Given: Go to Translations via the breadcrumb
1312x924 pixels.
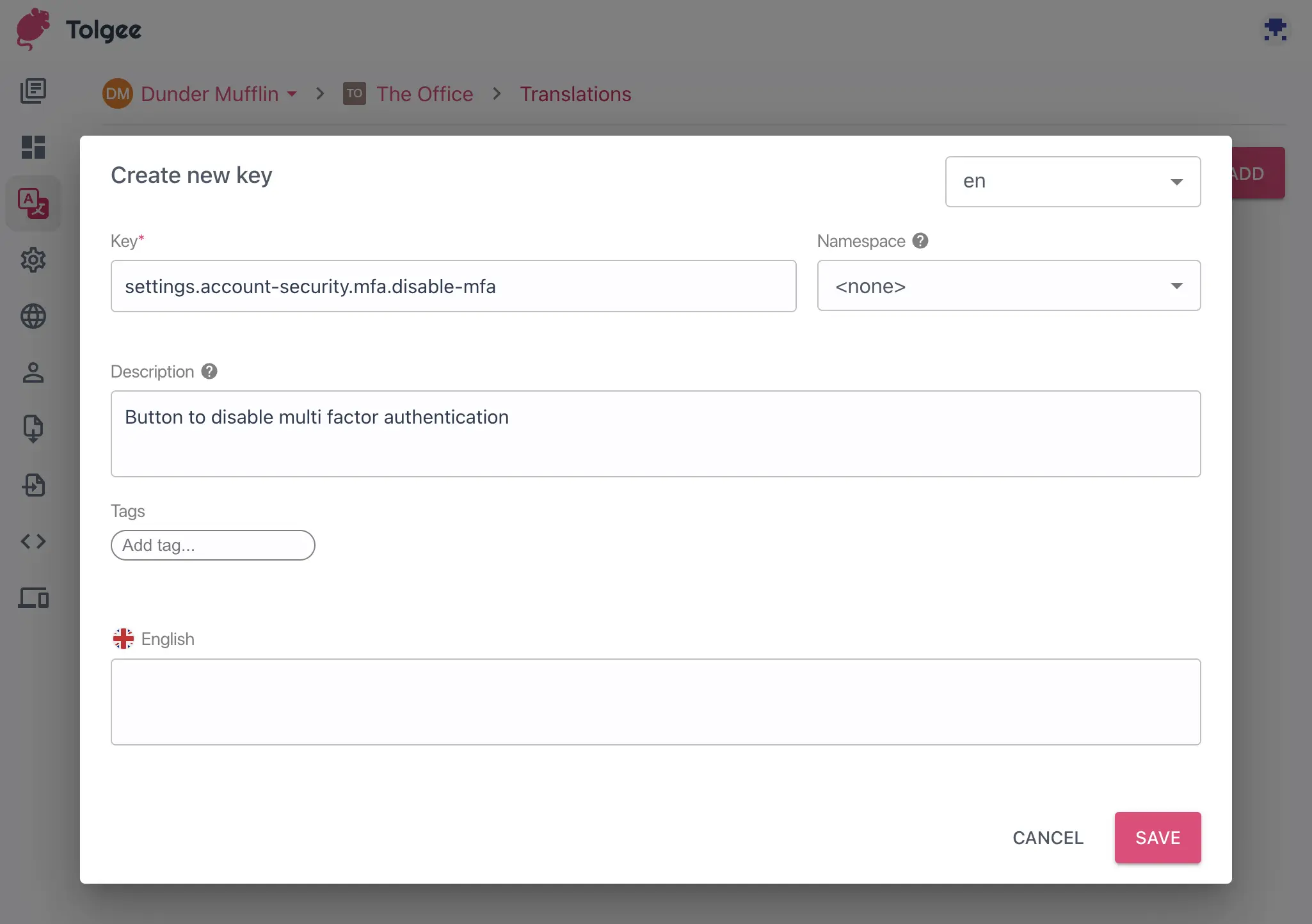Looking at the screenshot, I should click(575, 93).
